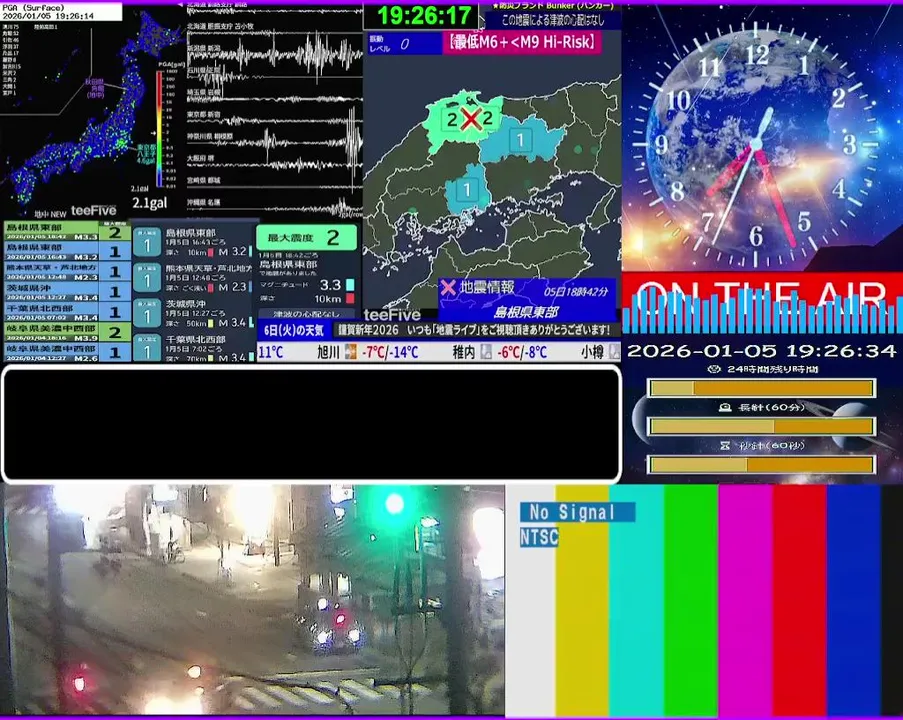Click the 新潟県 新潟 seismograph trace
903x720 pixels.
[275, 56]
